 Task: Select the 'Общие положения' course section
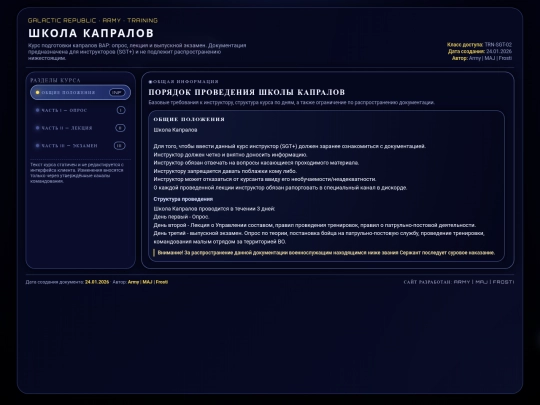[80, 93]
